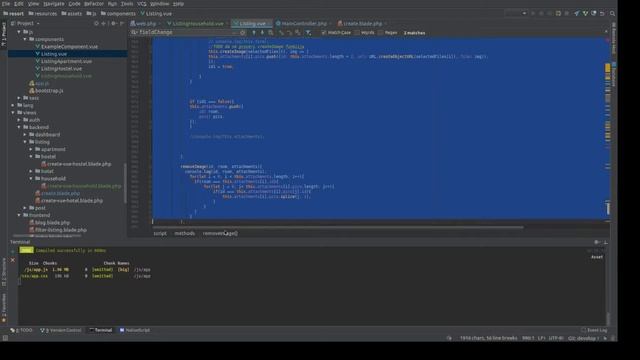Click the components breadcrumb in navigation bar
The width and height of the screenshot is (640, 360).
pyautogui.click(x=118, y=13)
